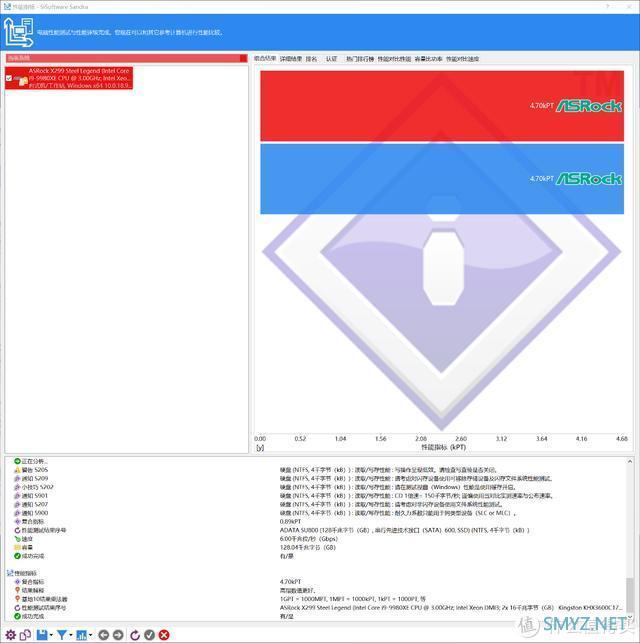Click the ADATA SU800 drive description text
The image size is (640, 643).
coord(404,530)
